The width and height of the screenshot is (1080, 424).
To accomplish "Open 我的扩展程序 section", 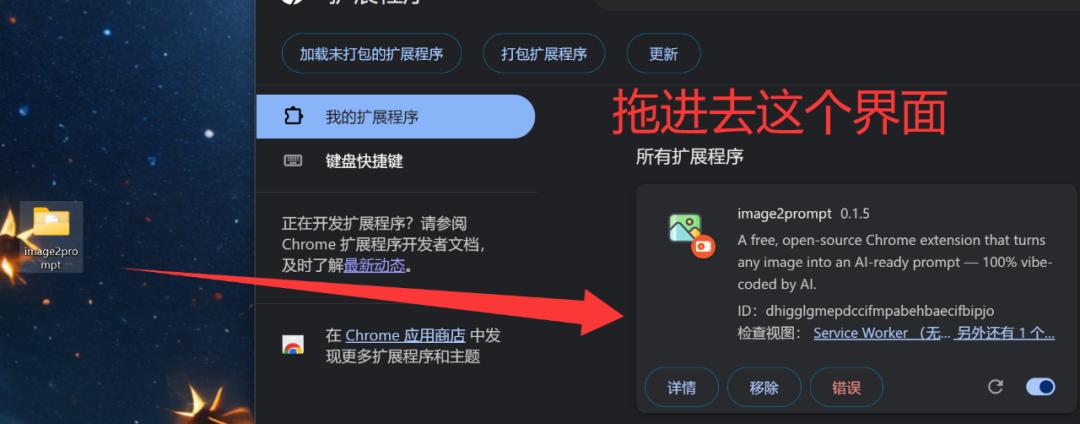I will [395, 116].
